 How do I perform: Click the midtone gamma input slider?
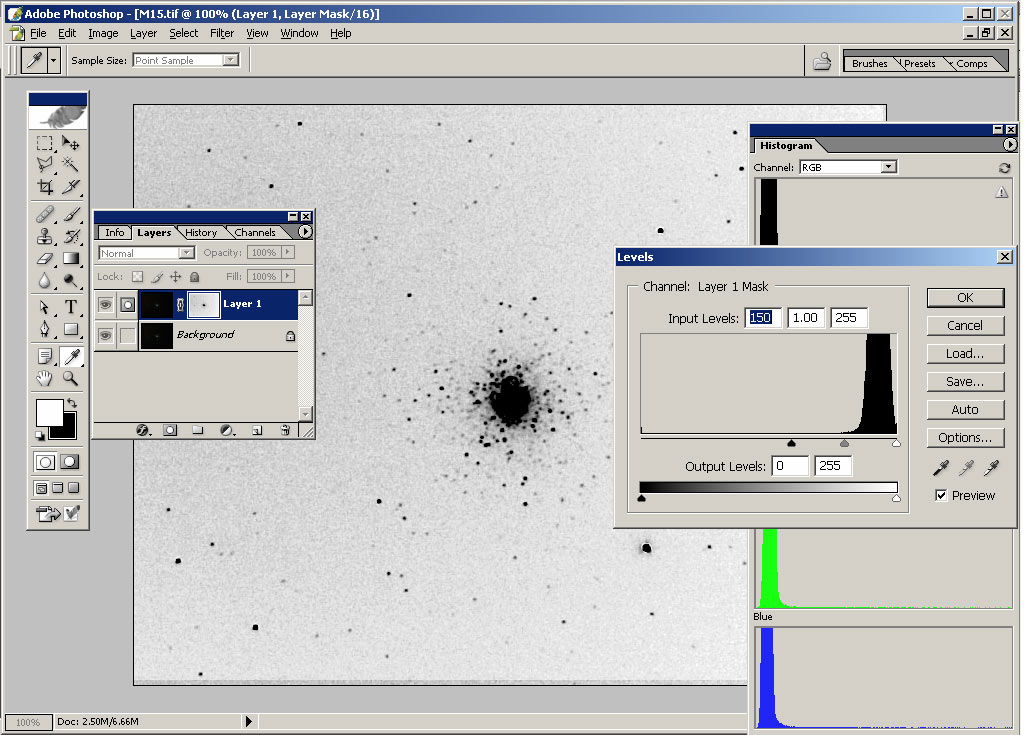pos(844,443)
